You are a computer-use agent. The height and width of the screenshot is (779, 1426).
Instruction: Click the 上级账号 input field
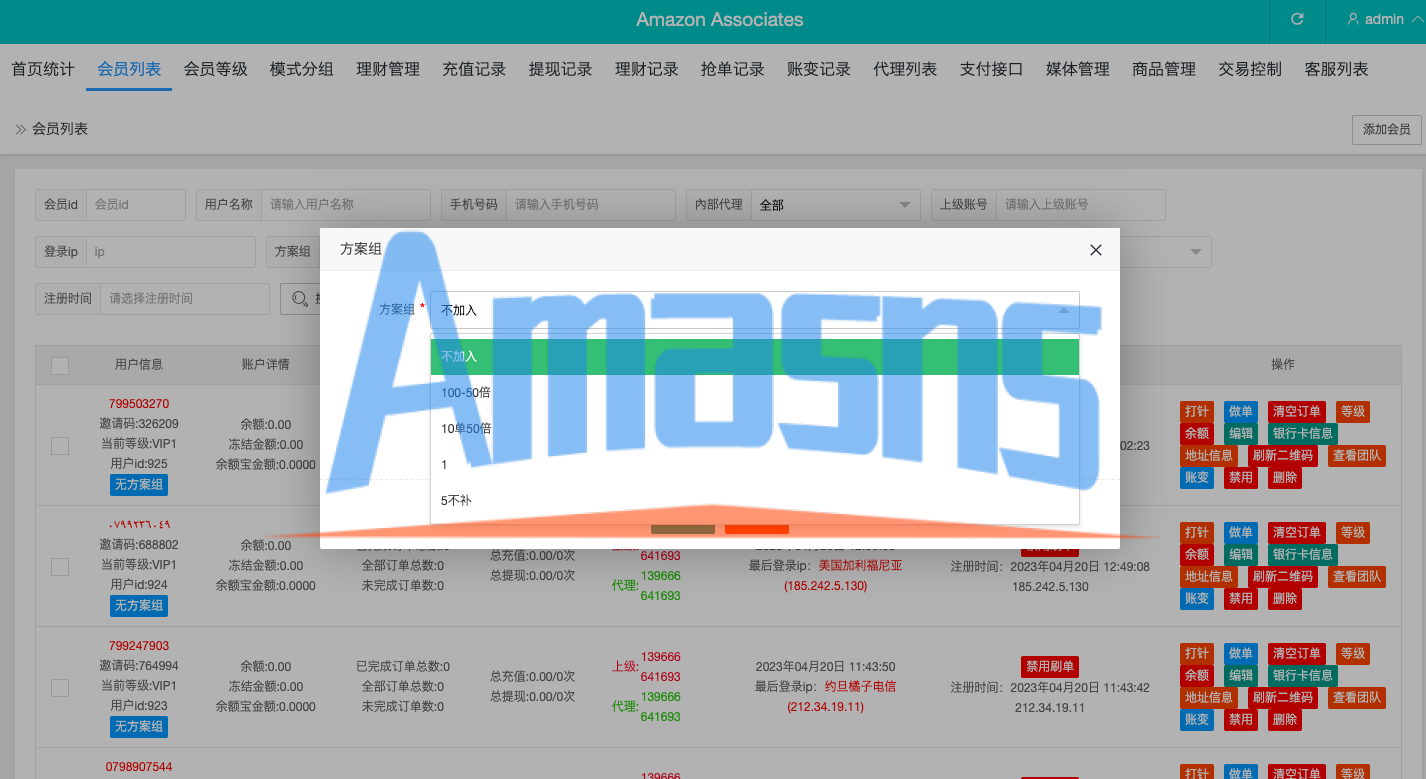point(1081,204)
